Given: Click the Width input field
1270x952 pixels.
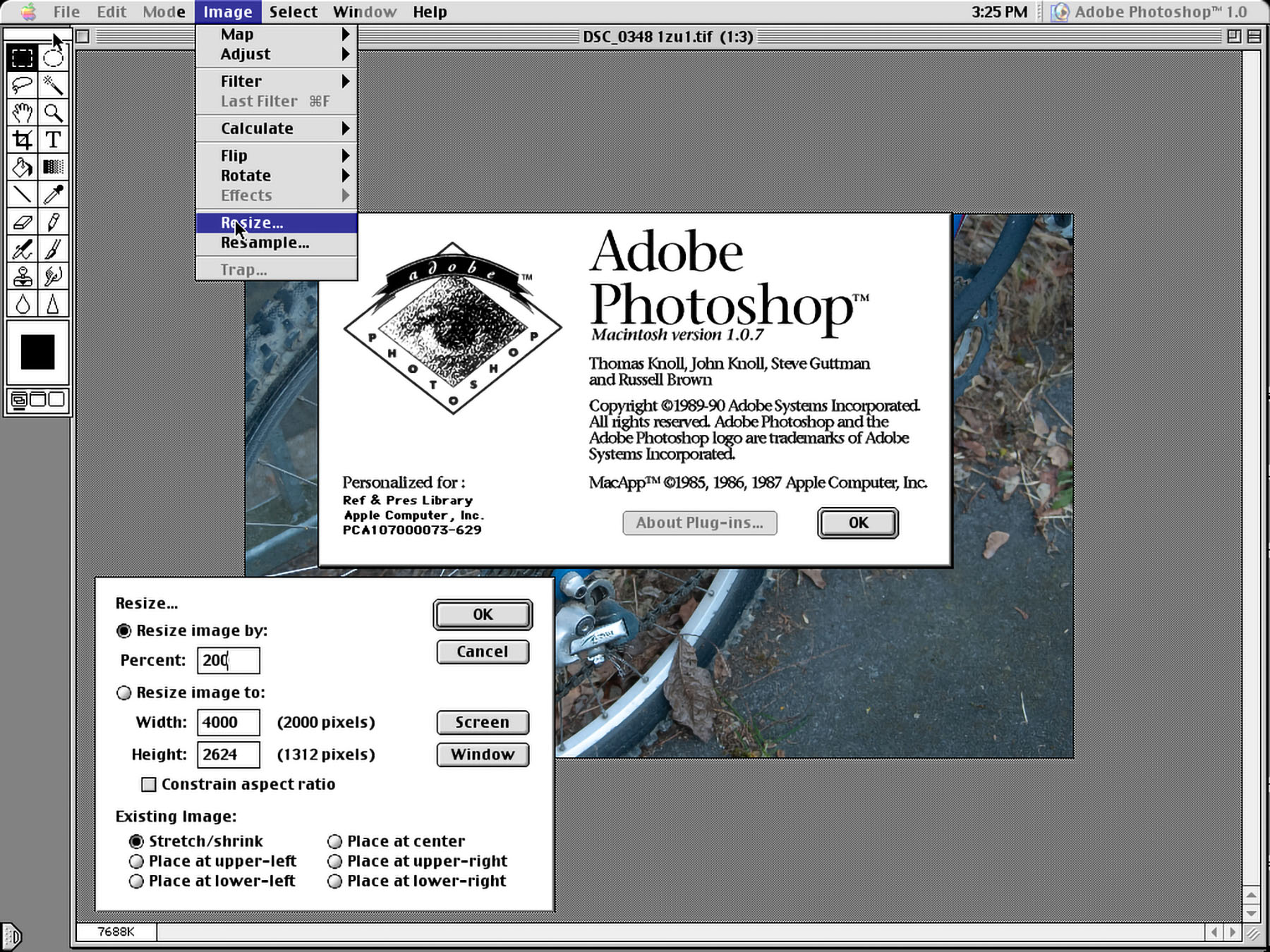Looking at the screenshot, I should (229, 722).
